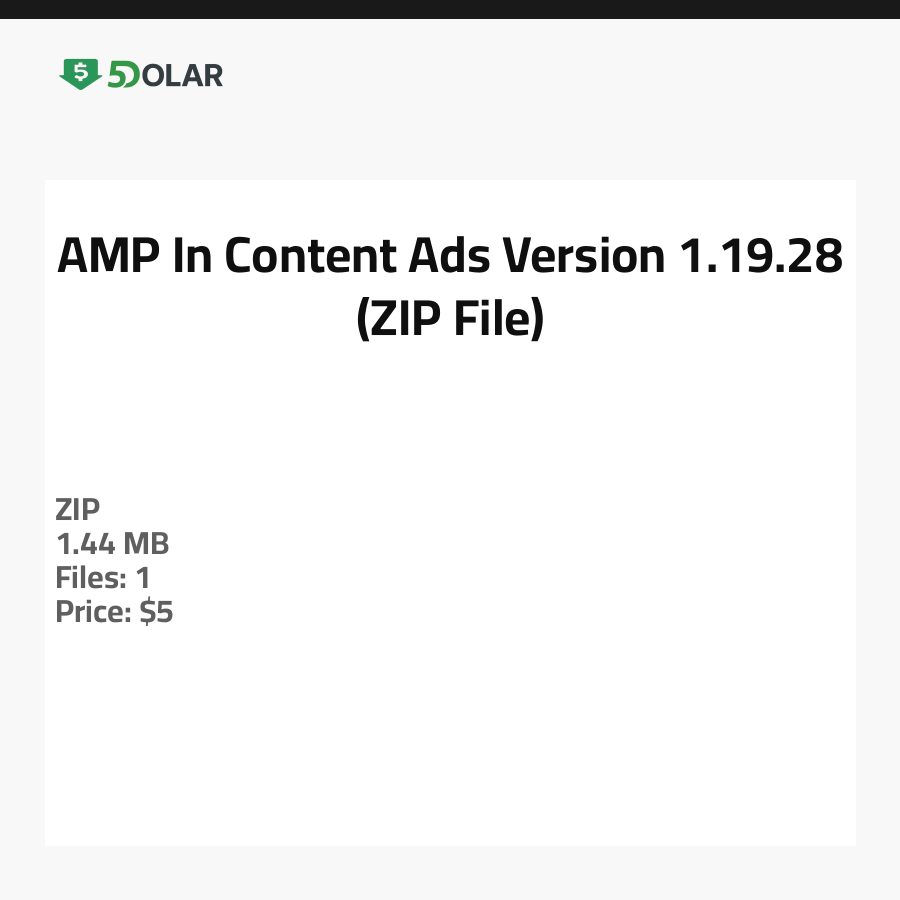Viewport: 900px width, 900px height.
Task: Click the Price: label
Action: [94, 612]
